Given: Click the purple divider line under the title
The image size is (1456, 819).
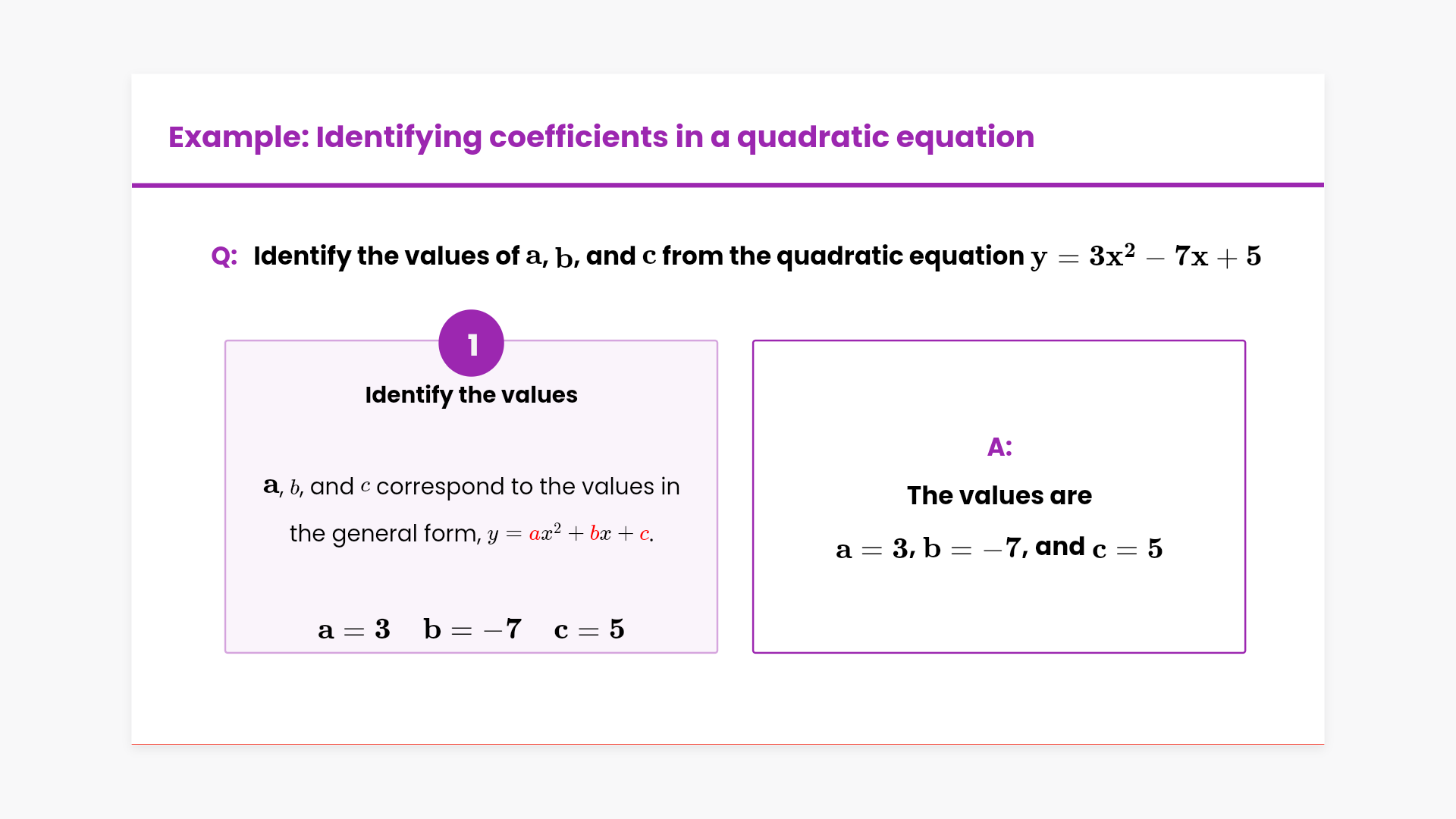Looking at the screenshot, I should click(728, 184).
